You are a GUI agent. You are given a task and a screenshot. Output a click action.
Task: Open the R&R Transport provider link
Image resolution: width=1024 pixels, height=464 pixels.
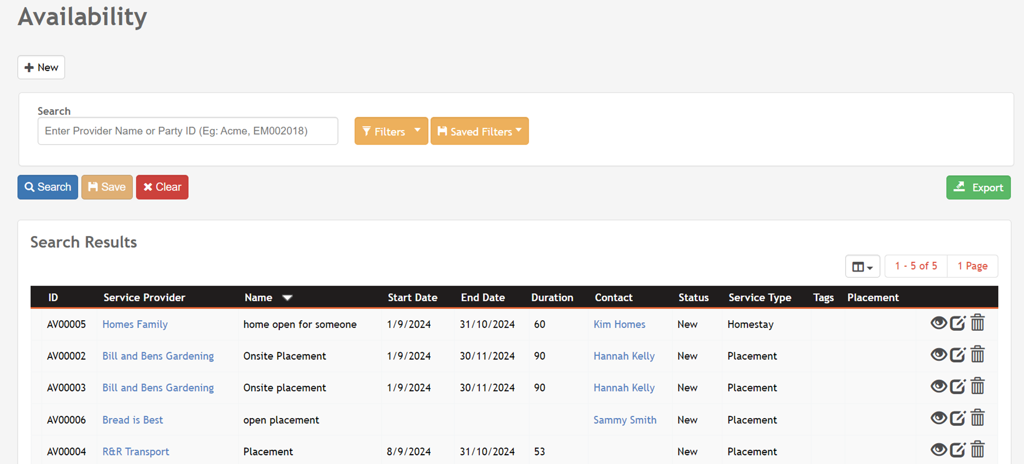point(136,452)
